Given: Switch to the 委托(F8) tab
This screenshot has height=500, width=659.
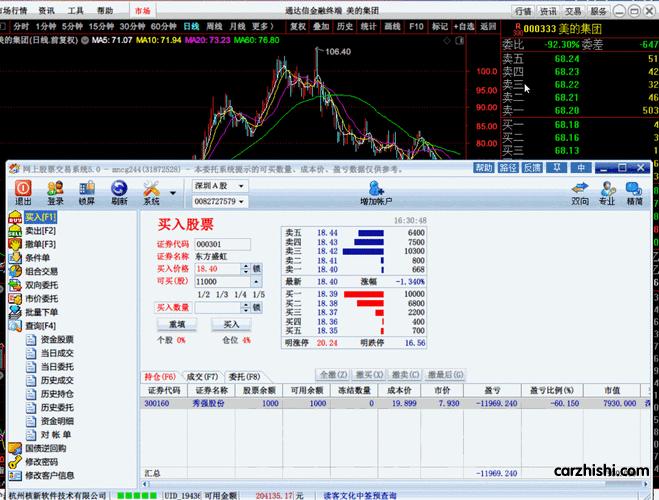Looking at the screenshot, I should click(x=244, y=376).
